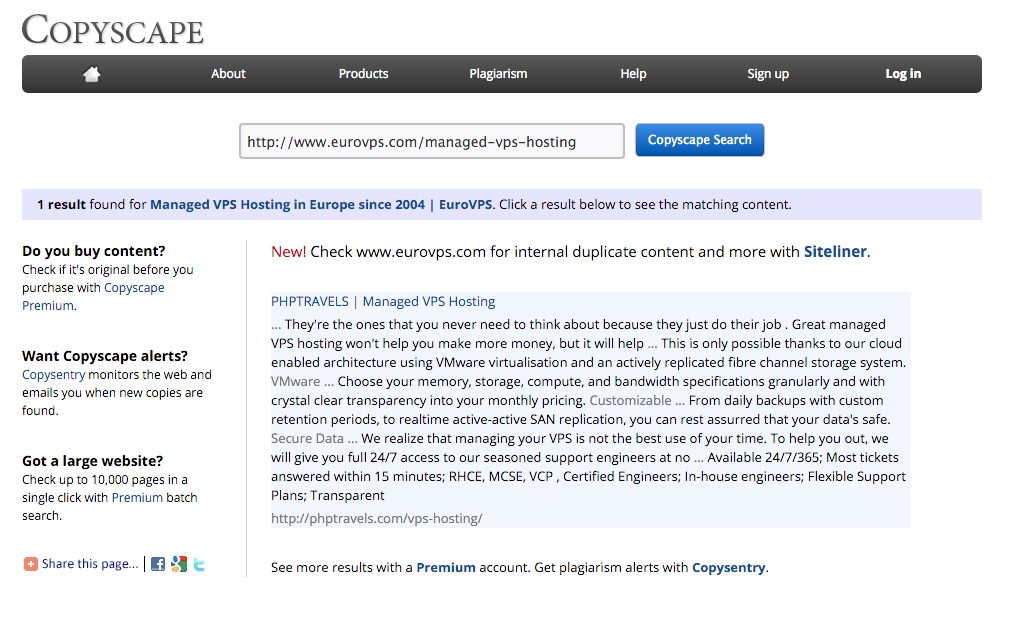The image size is (1012, 643).
Task: Go to the home page icon
Action: click(92, 74)
